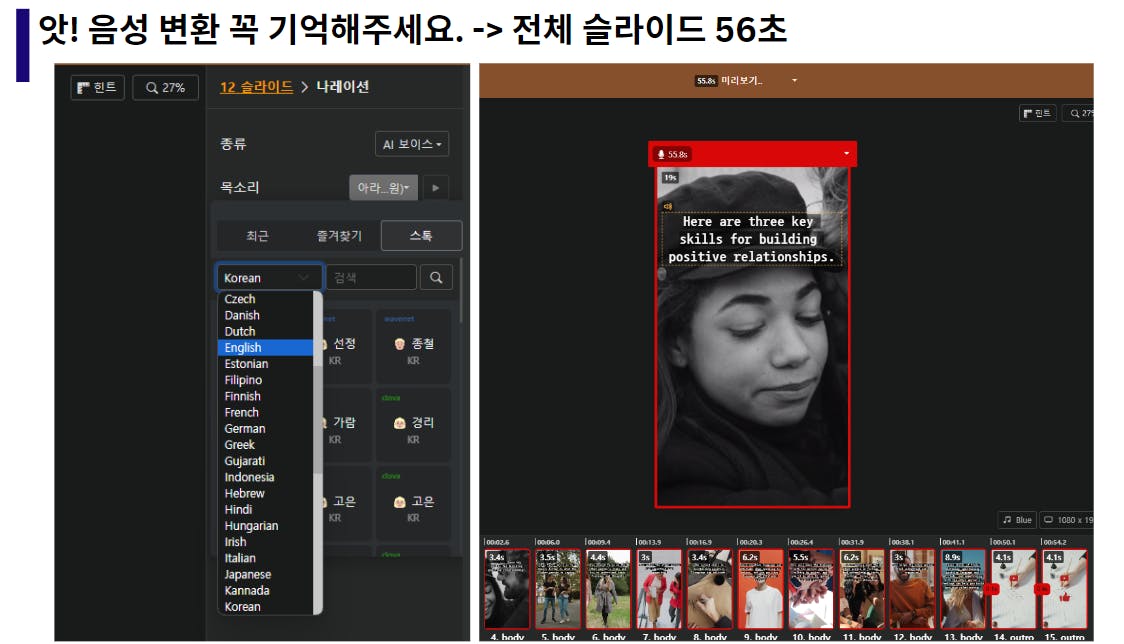Choose Hungarian from the language list
The image size is (1124, 644).
pyautogui.click(x=265, y=526)
